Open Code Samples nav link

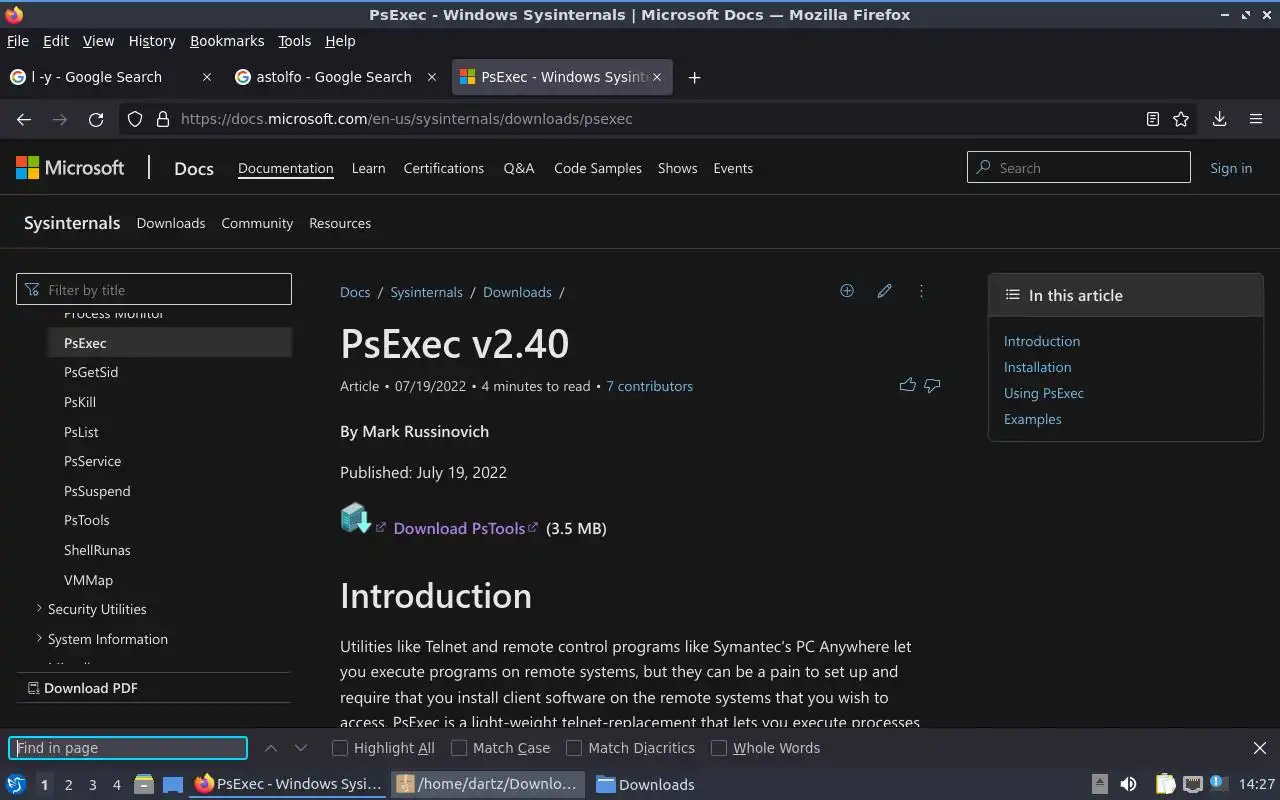[598, 168]
